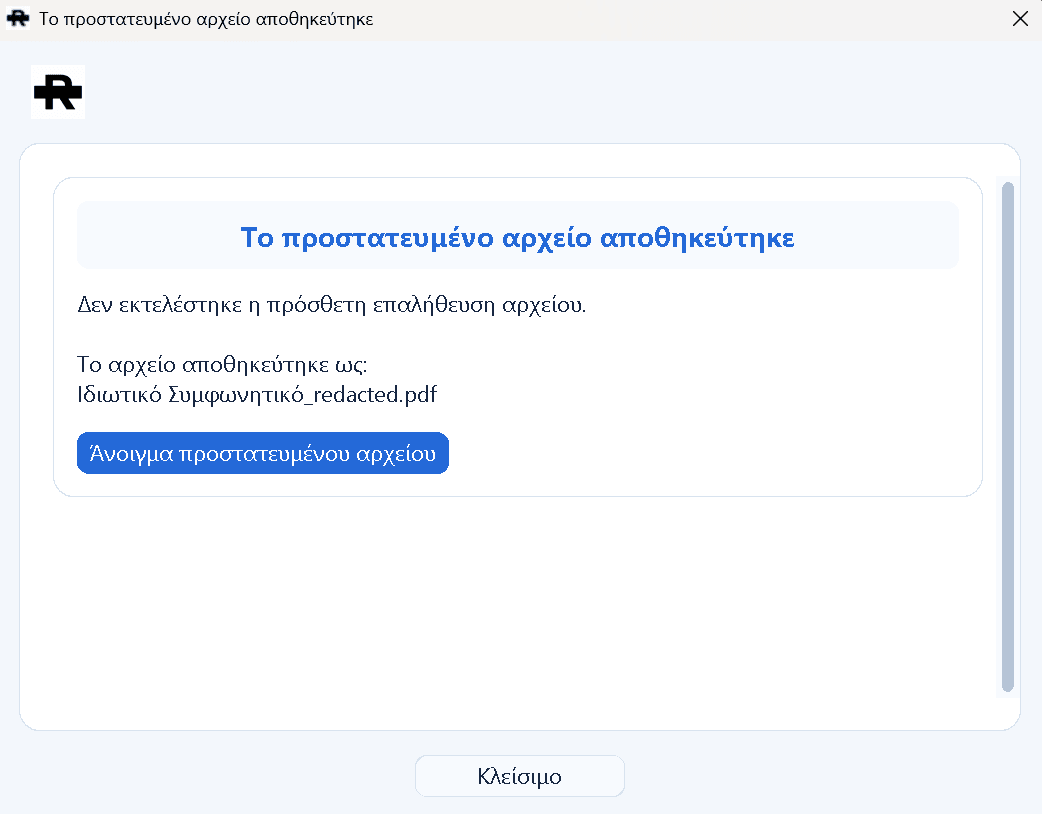Screen dimensions: 1042x814
Task: Click the small title bar app icon
Action: [x=18, y=19]
